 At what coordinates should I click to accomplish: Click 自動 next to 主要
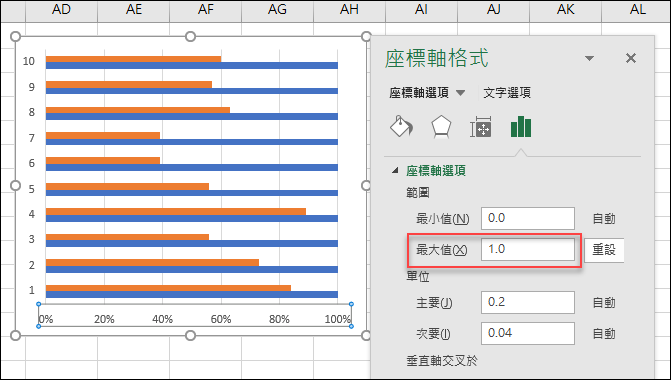click(x=604, y=303)
